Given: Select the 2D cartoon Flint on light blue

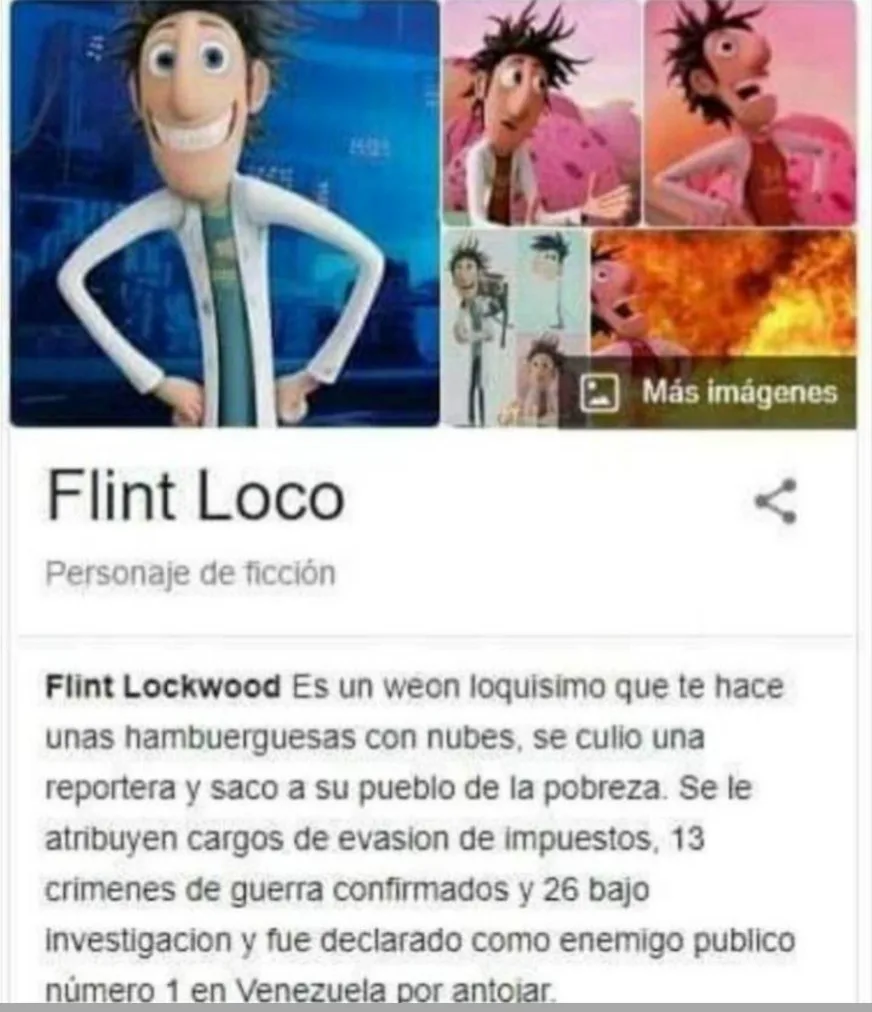Looking at the screenshot, I should tap(553, 281).
